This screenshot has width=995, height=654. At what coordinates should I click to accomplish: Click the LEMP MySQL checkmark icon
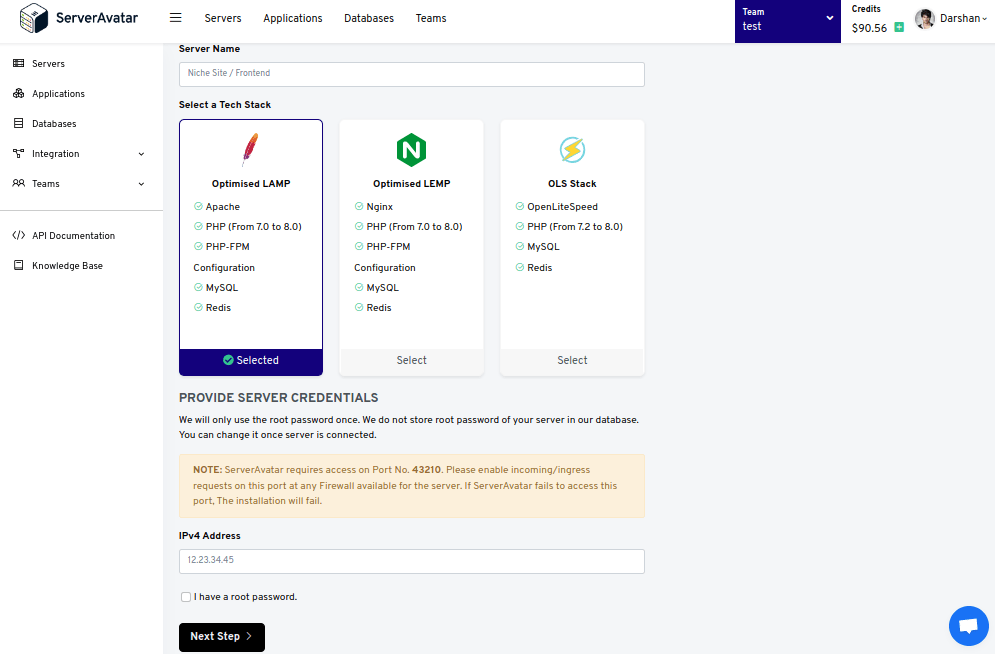point(359,287)
